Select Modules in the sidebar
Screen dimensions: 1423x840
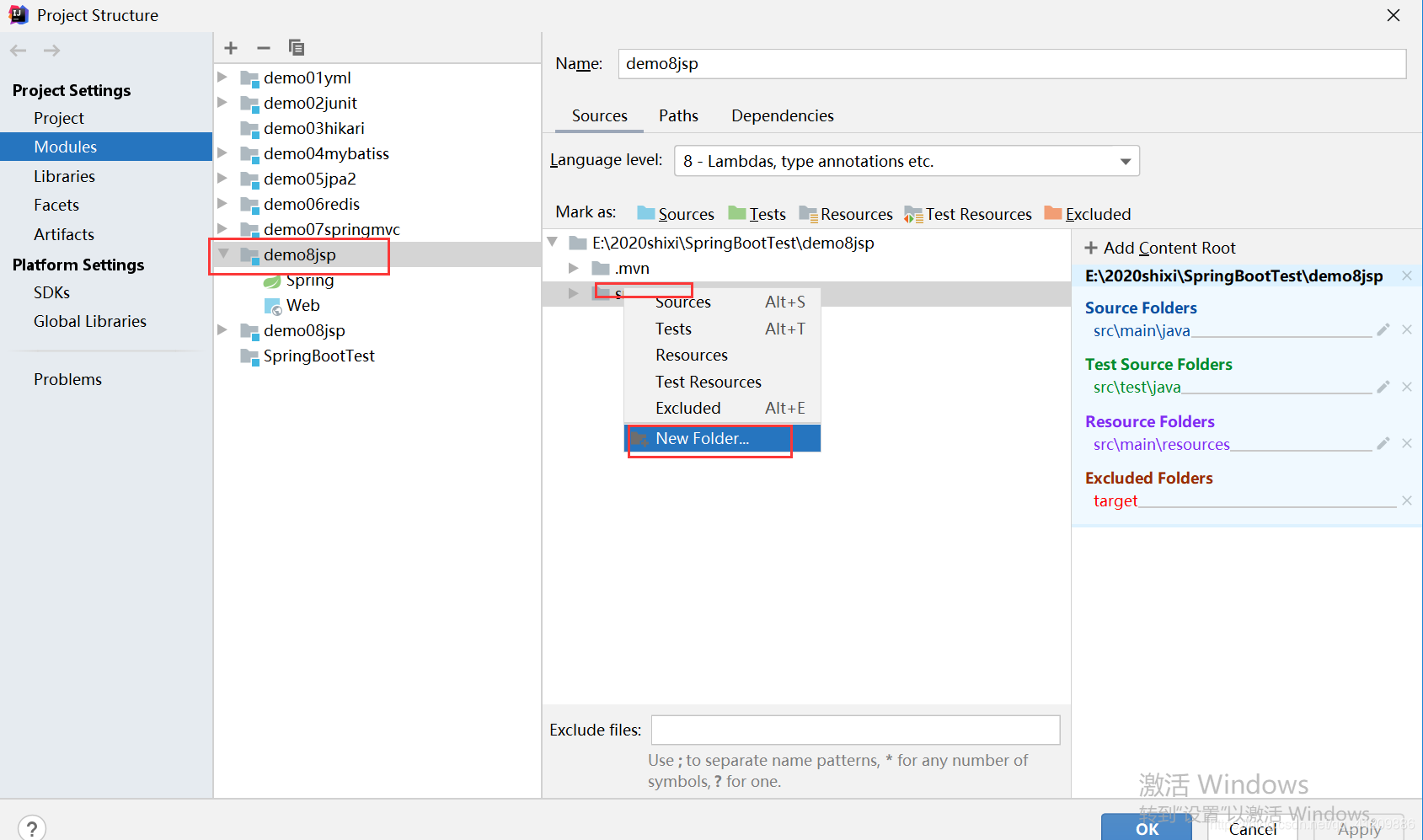[x=106, y=147]
